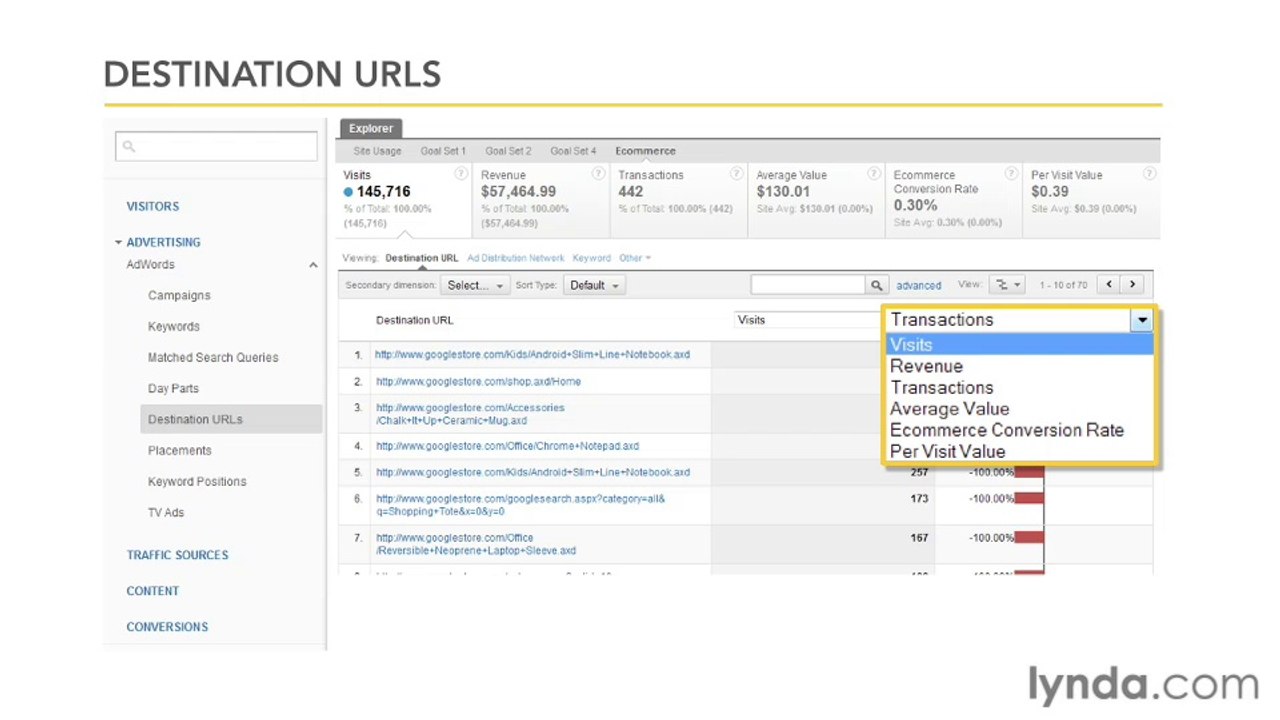Choose Visits in the metric list

point(1019,345)
